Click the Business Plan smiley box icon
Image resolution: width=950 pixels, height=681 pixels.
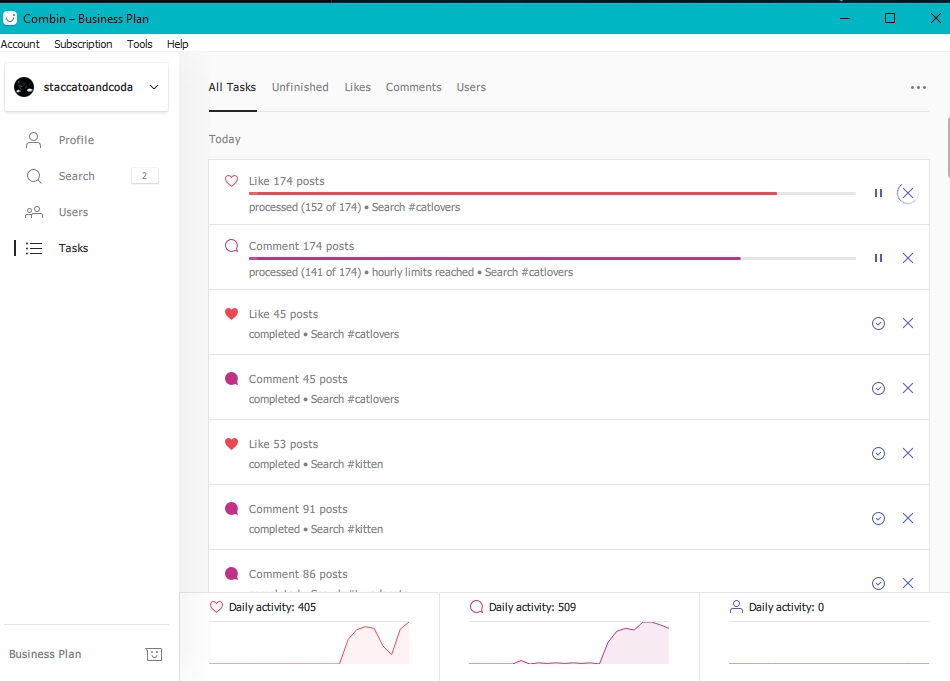coord(154,654)
